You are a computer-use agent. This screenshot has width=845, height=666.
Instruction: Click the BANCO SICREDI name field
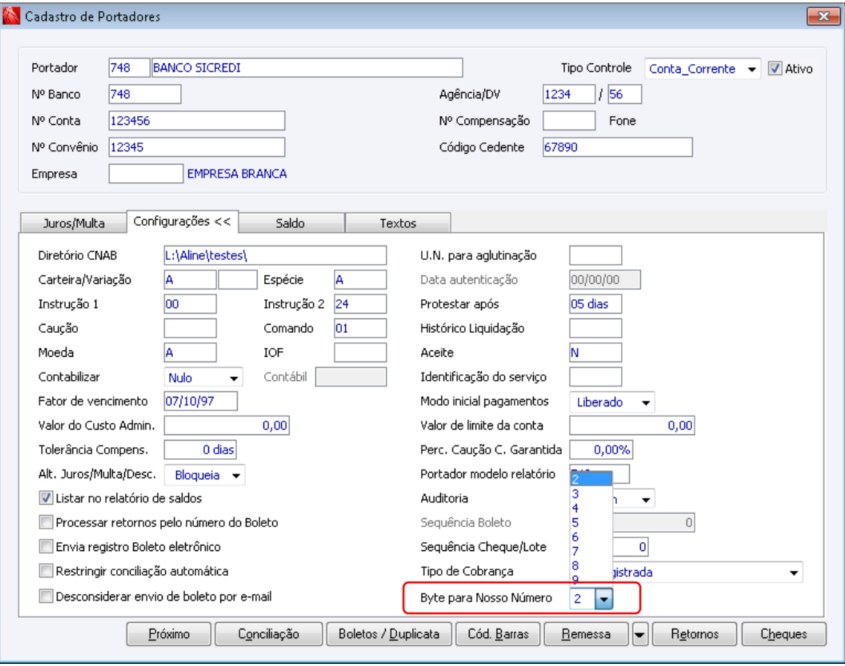click(x=307, y=68)
